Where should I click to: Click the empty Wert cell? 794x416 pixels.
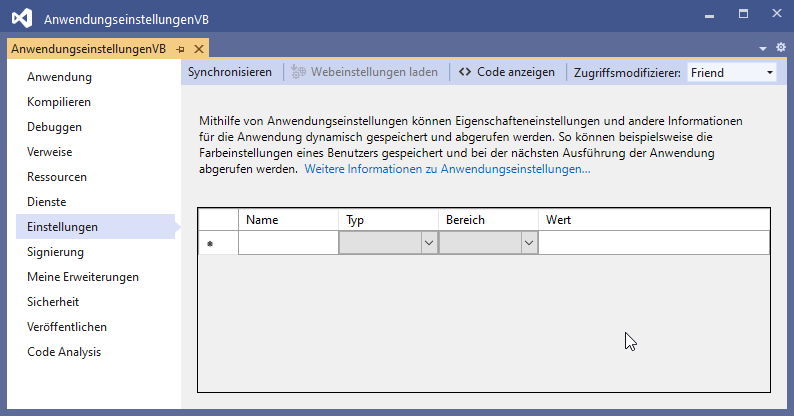654,243
